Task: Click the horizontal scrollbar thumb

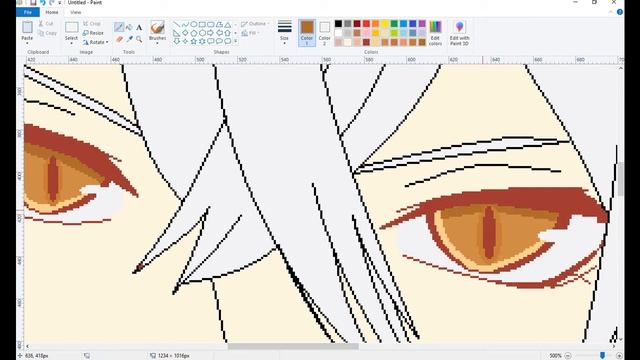Action: coord(293,346)
